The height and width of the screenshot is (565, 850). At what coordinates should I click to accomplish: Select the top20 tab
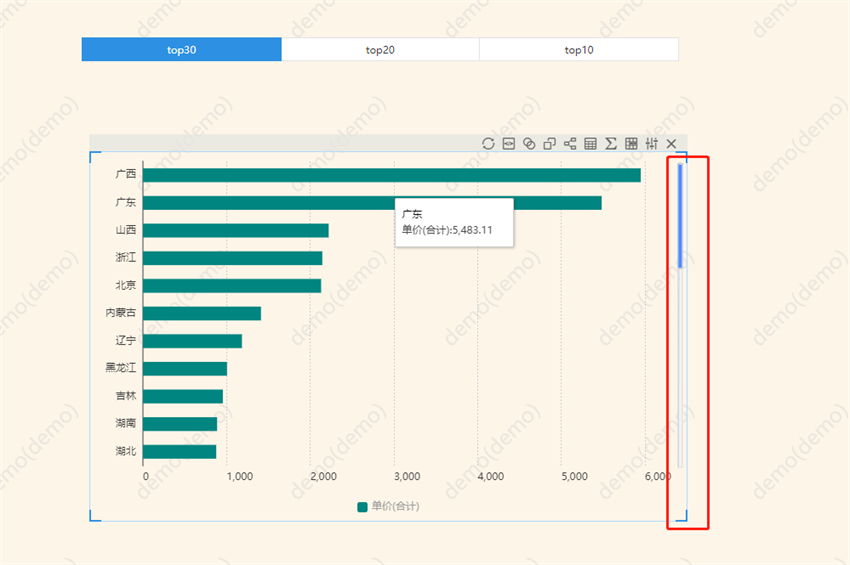[x=380, y=50]
